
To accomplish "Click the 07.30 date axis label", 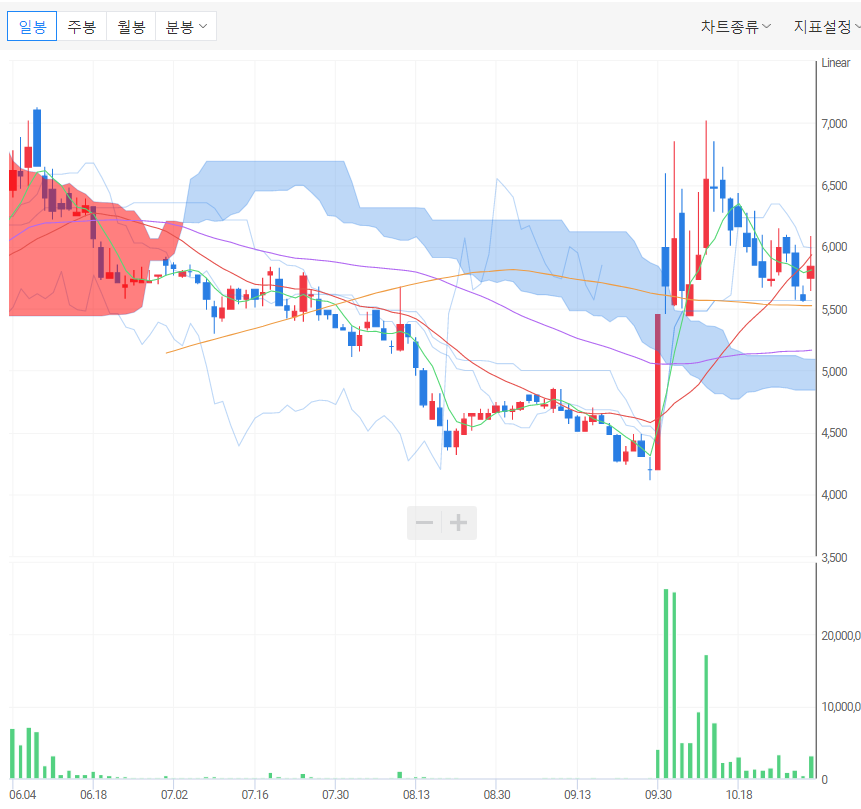I will (336, 795).
